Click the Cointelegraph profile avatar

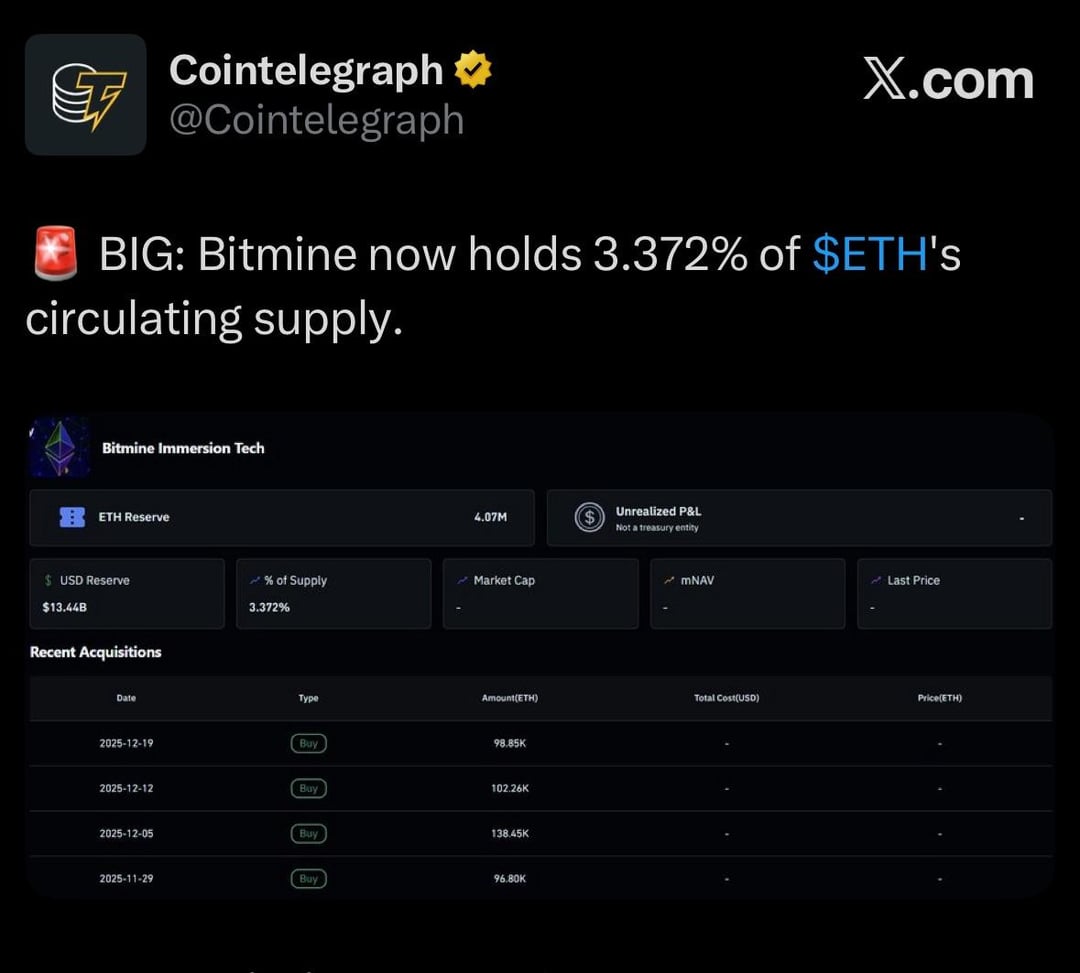tap(85, 95)
